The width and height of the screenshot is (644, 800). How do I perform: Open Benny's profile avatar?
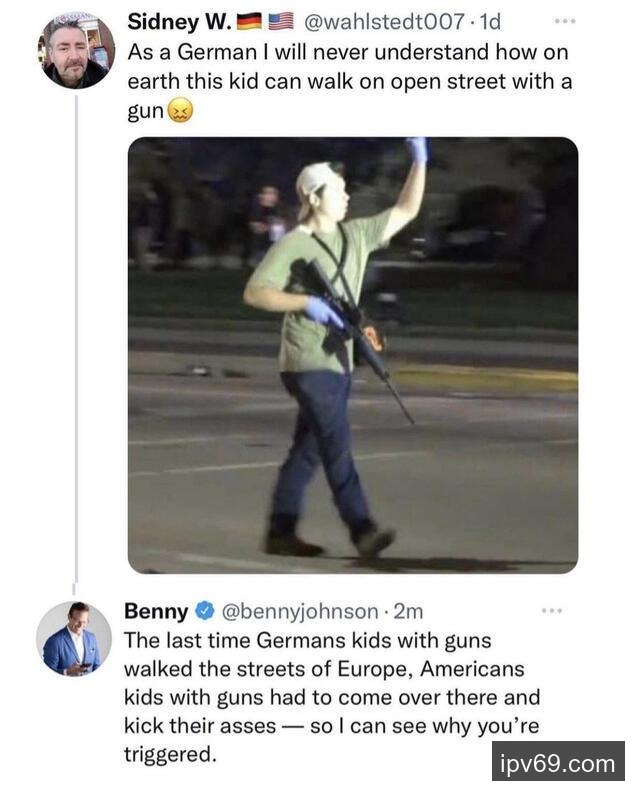74,639
